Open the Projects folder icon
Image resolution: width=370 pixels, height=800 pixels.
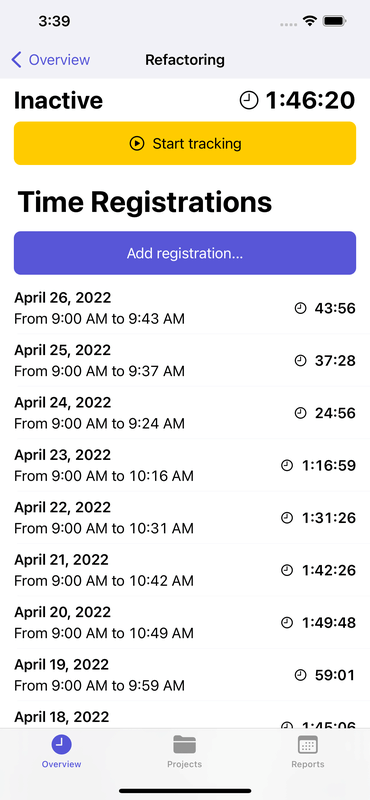tap(184, 745)
